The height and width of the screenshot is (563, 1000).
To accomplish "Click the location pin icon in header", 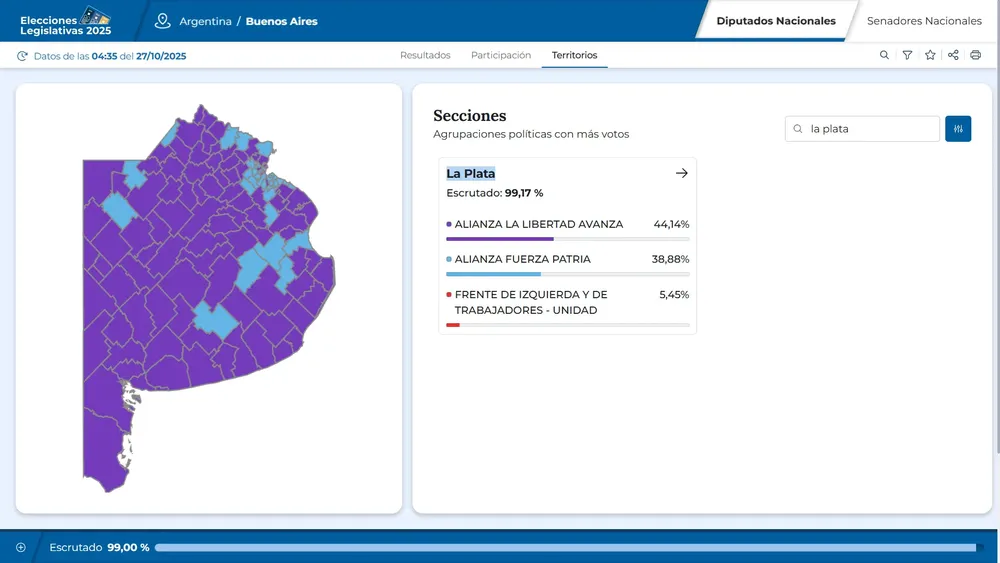I will (163, 21).
